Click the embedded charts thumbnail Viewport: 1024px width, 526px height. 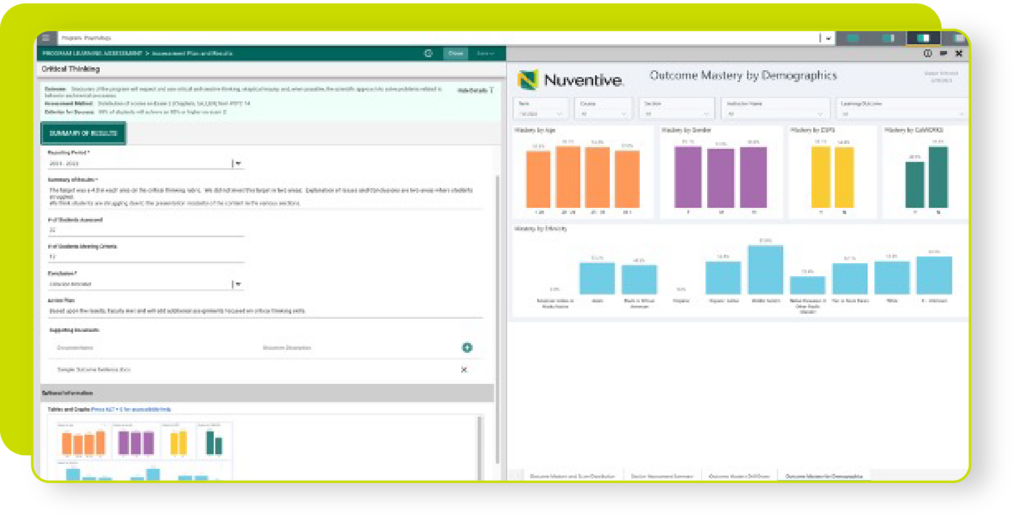[145, 451]
